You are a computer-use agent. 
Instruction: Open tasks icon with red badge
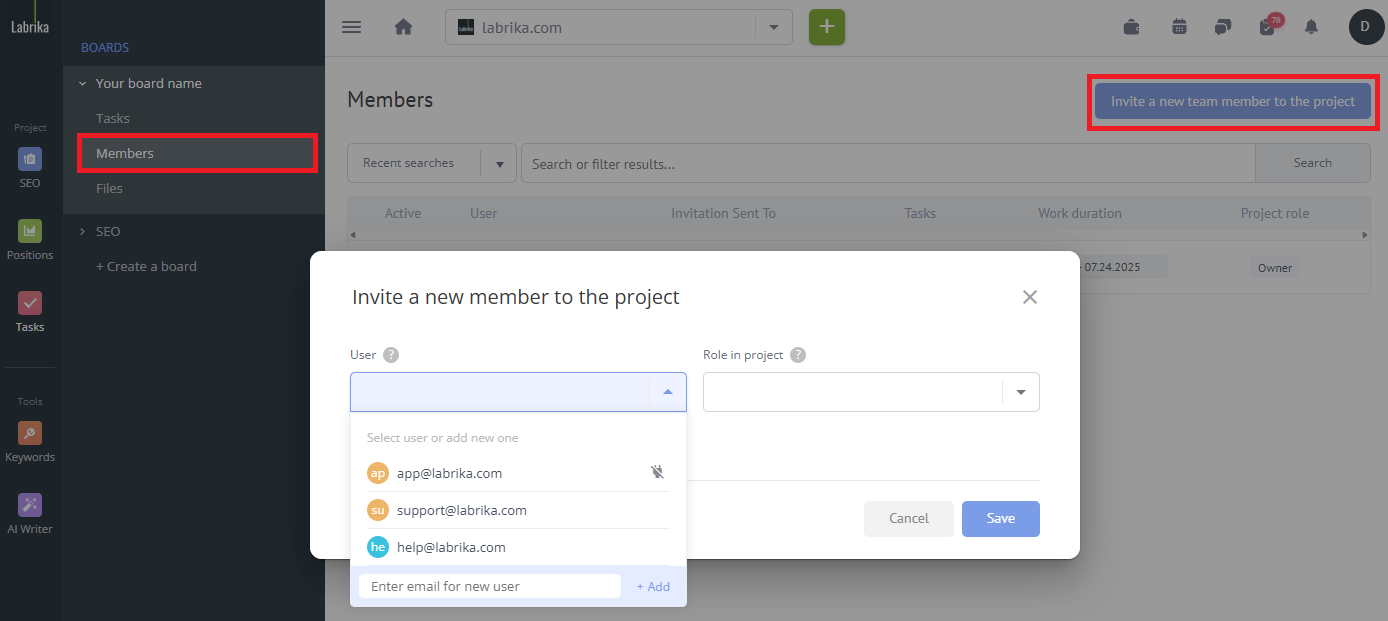pos(1268,27)
